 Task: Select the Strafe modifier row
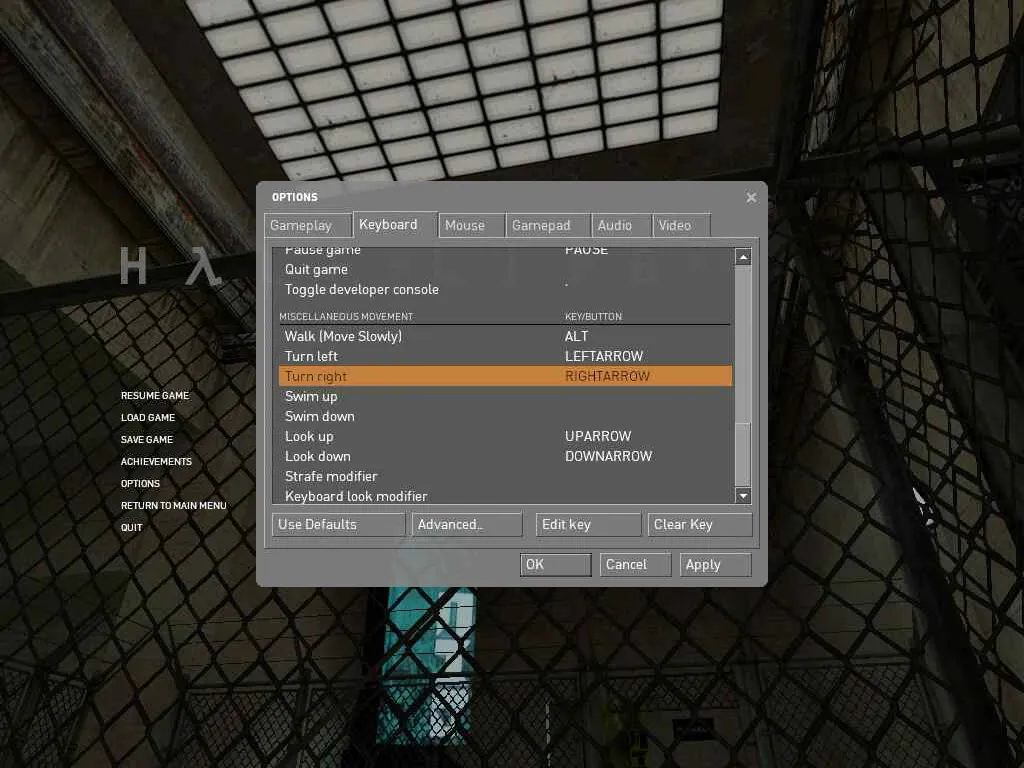point(505,477)
